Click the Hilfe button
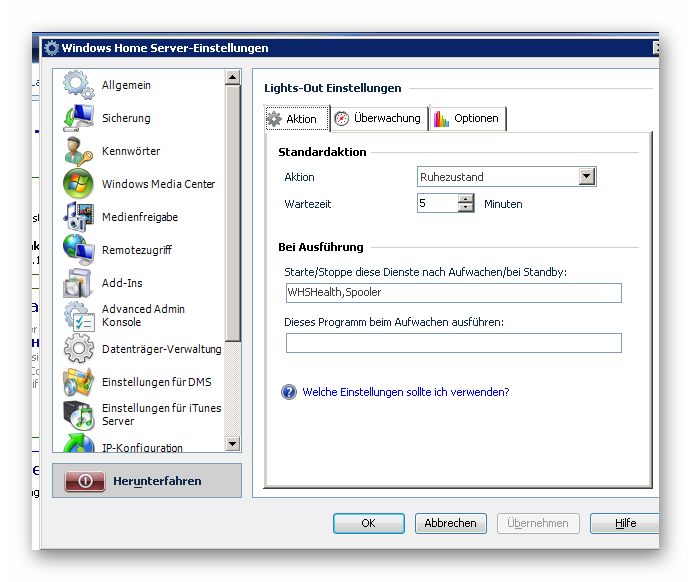Screen dimensions: 691x582 pos(624,523)
